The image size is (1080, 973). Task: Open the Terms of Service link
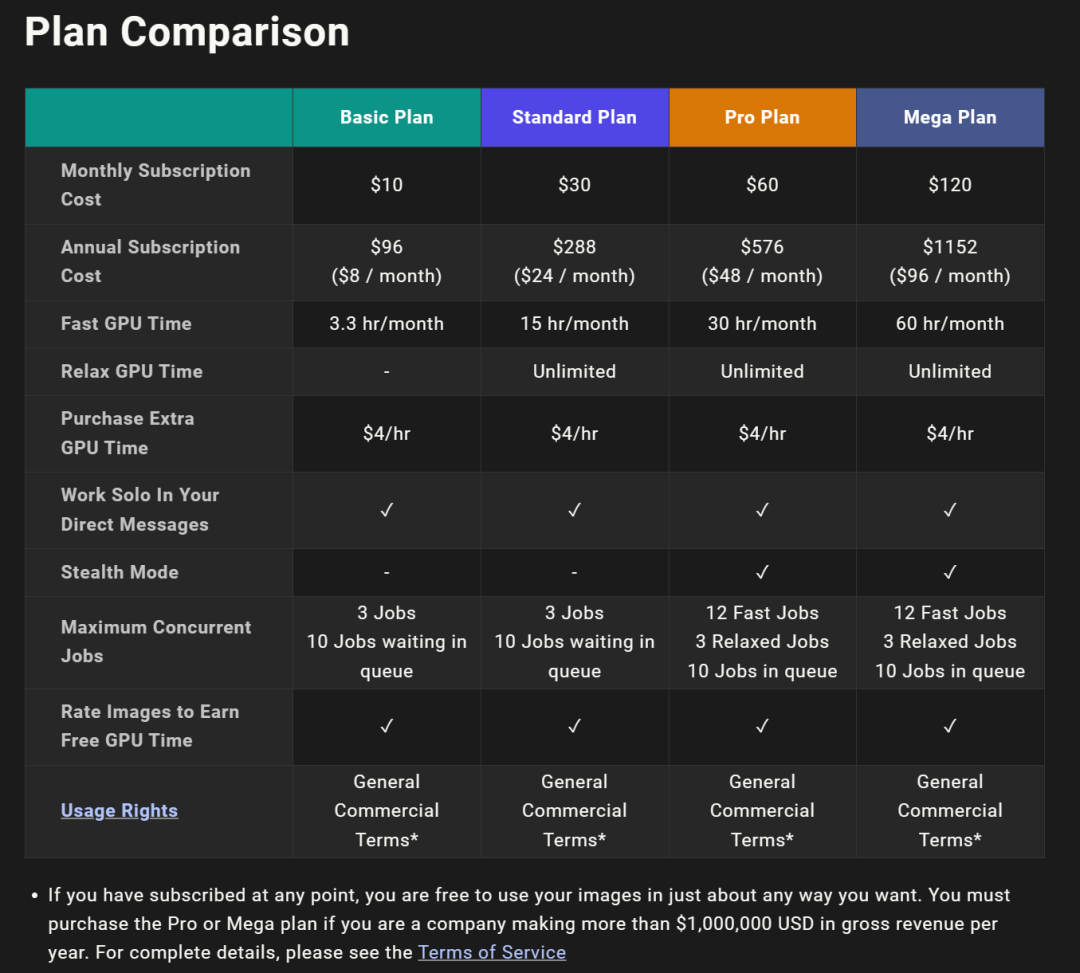click(492, 952)
